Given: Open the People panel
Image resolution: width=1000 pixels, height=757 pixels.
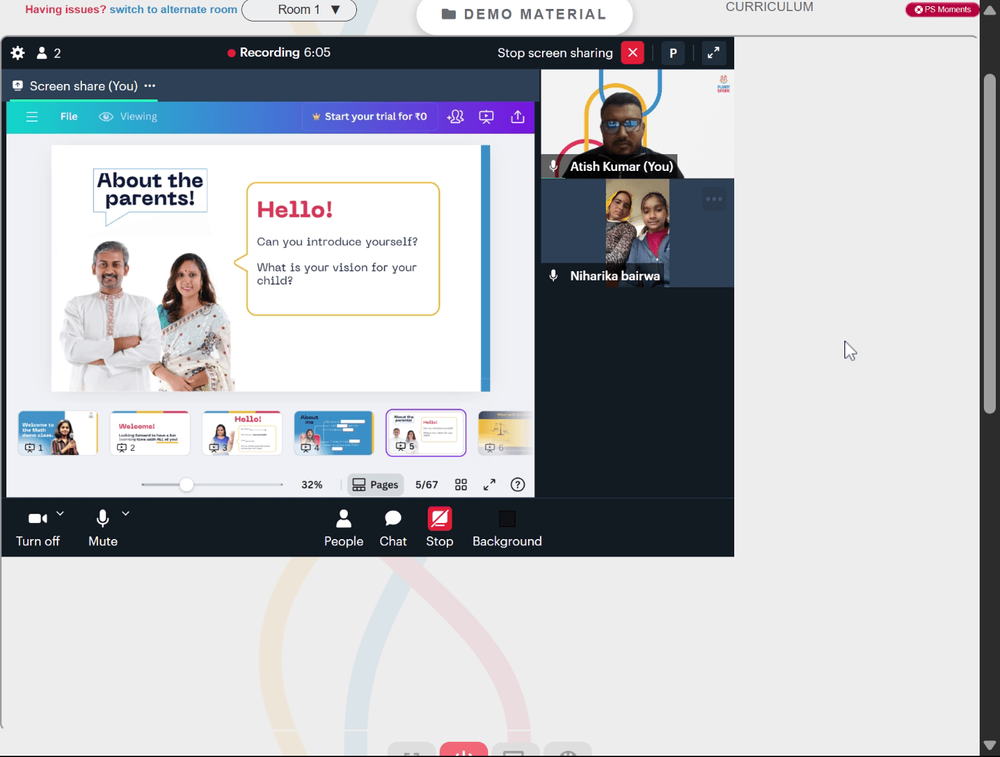Looking at the screenshot, I should click(x=344, y=528).
